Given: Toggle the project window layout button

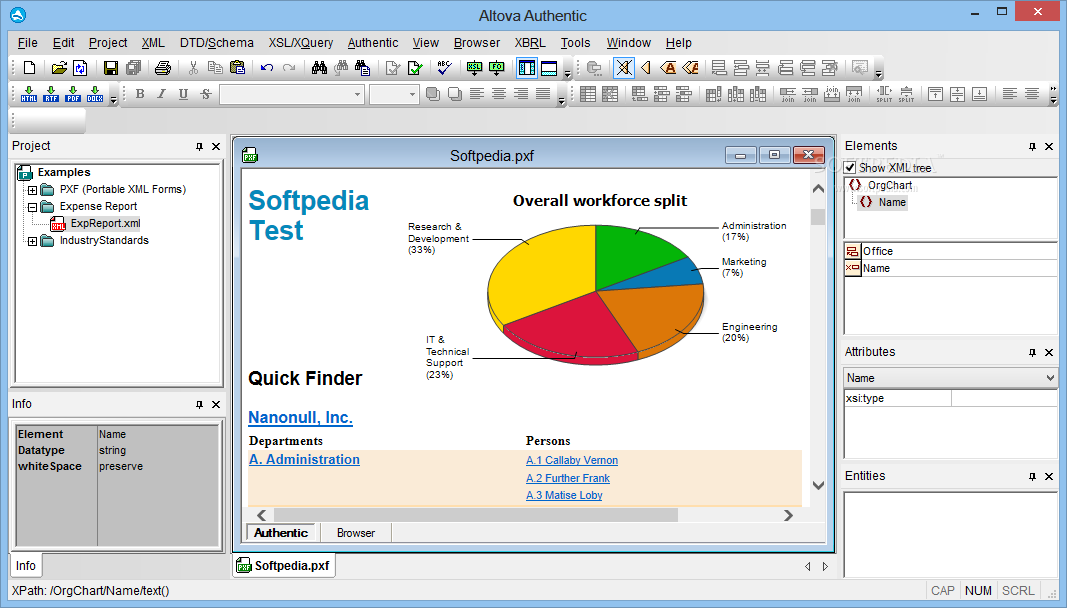Looking at the screenshot, I should point(527,67).
